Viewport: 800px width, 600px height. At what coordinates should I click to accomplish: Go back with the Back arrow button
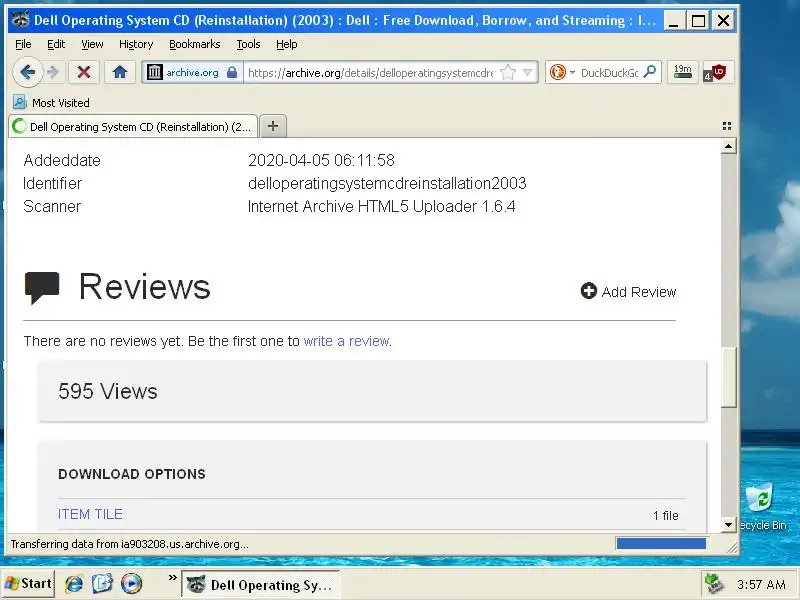(x=28, y=72)
